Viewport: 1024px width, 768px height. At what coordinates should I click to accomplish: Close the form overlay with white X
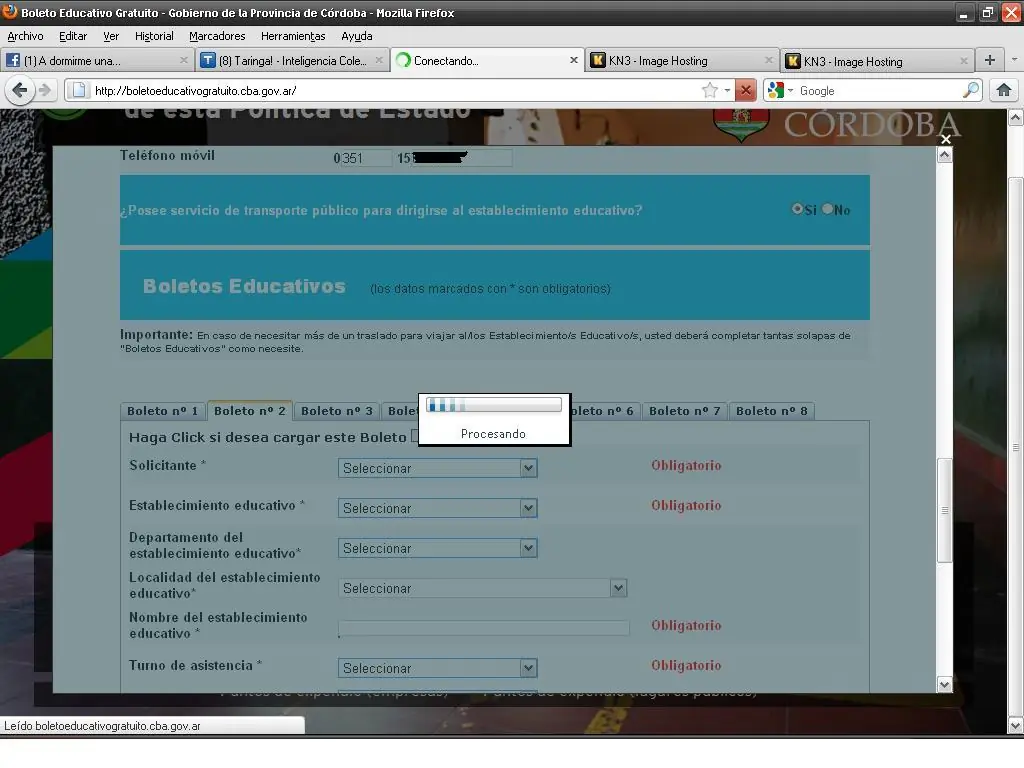[x=945, y=139]
